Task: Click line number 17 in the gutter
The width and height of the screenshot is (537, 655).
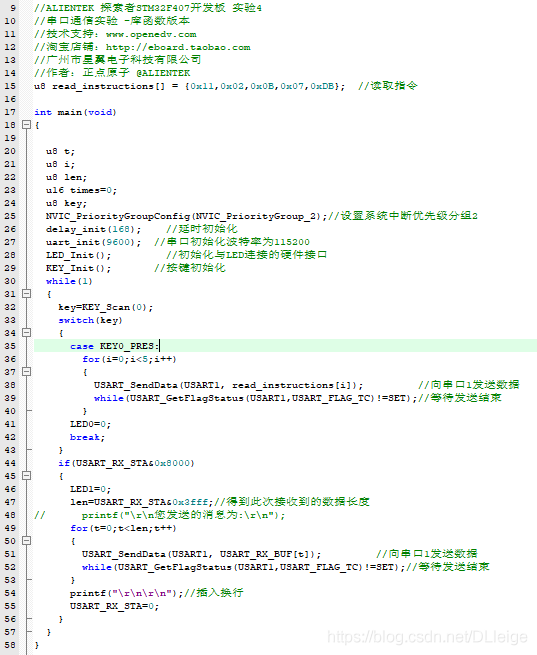Action: (10, 112)
